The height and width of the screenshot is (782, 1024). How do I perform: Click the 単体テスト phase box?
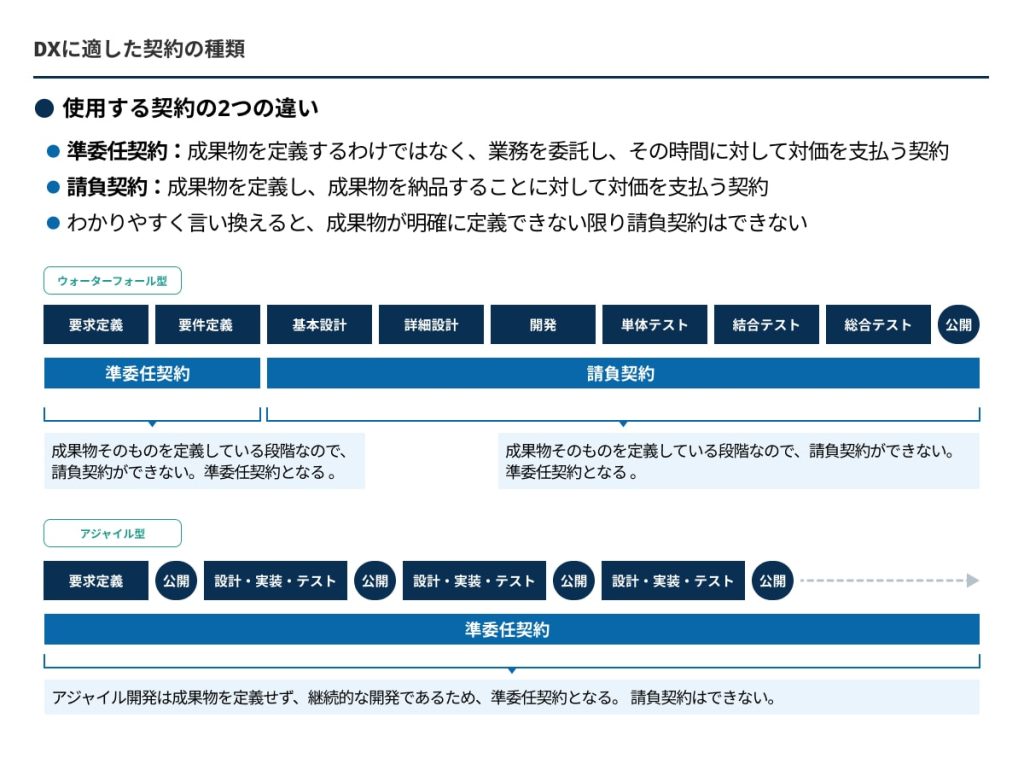point(654,325)
